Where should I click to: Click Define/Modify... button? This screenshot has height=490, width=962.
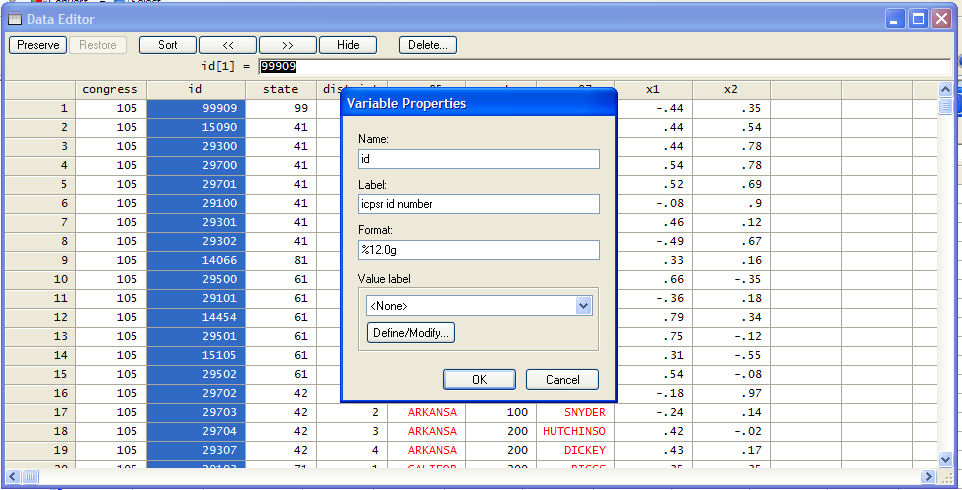pos(410,333)
